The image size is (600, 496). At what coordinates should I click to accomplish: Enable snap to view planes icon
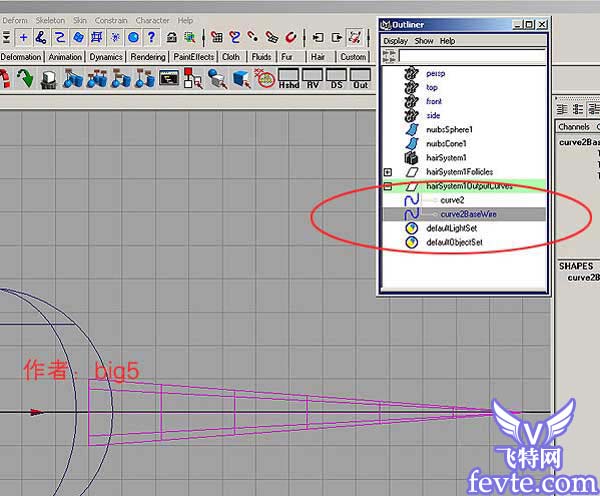(x=272, y=38)
